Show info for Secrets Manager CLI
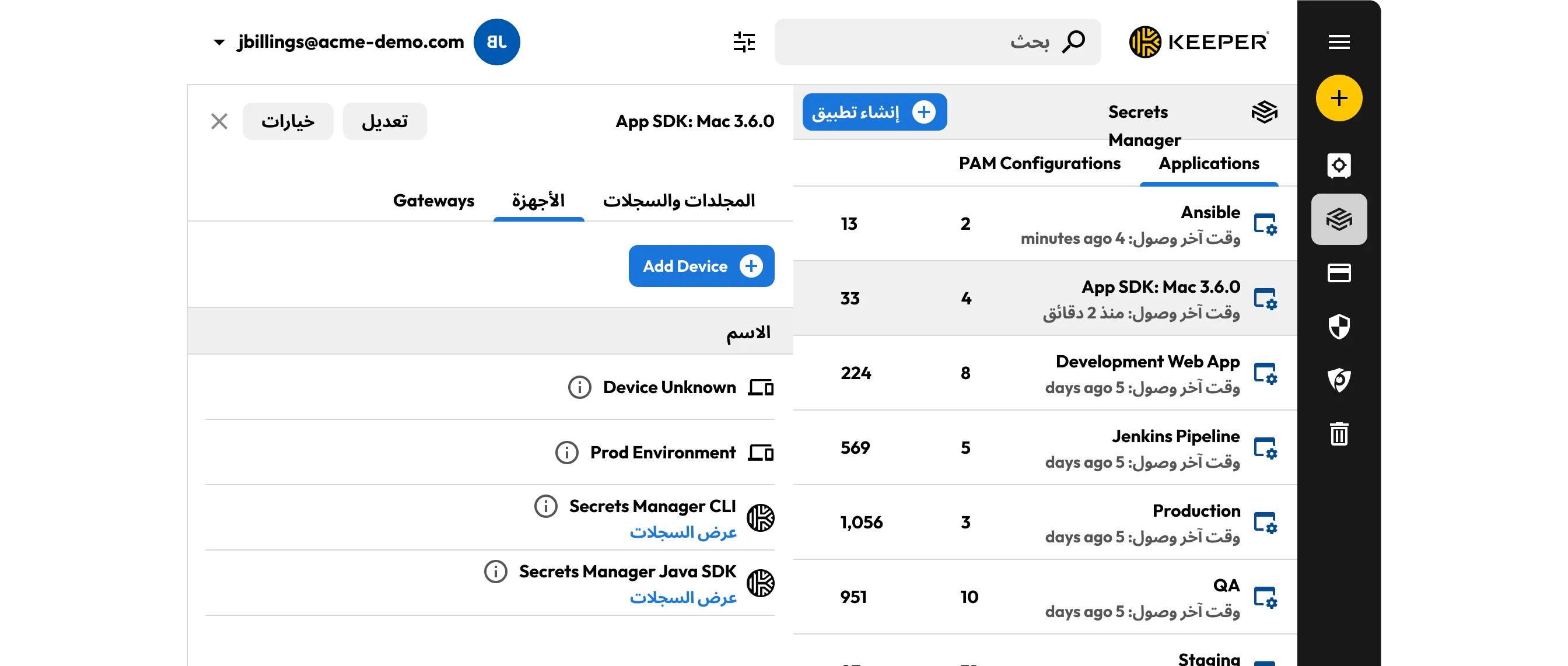 click(545, 506)
